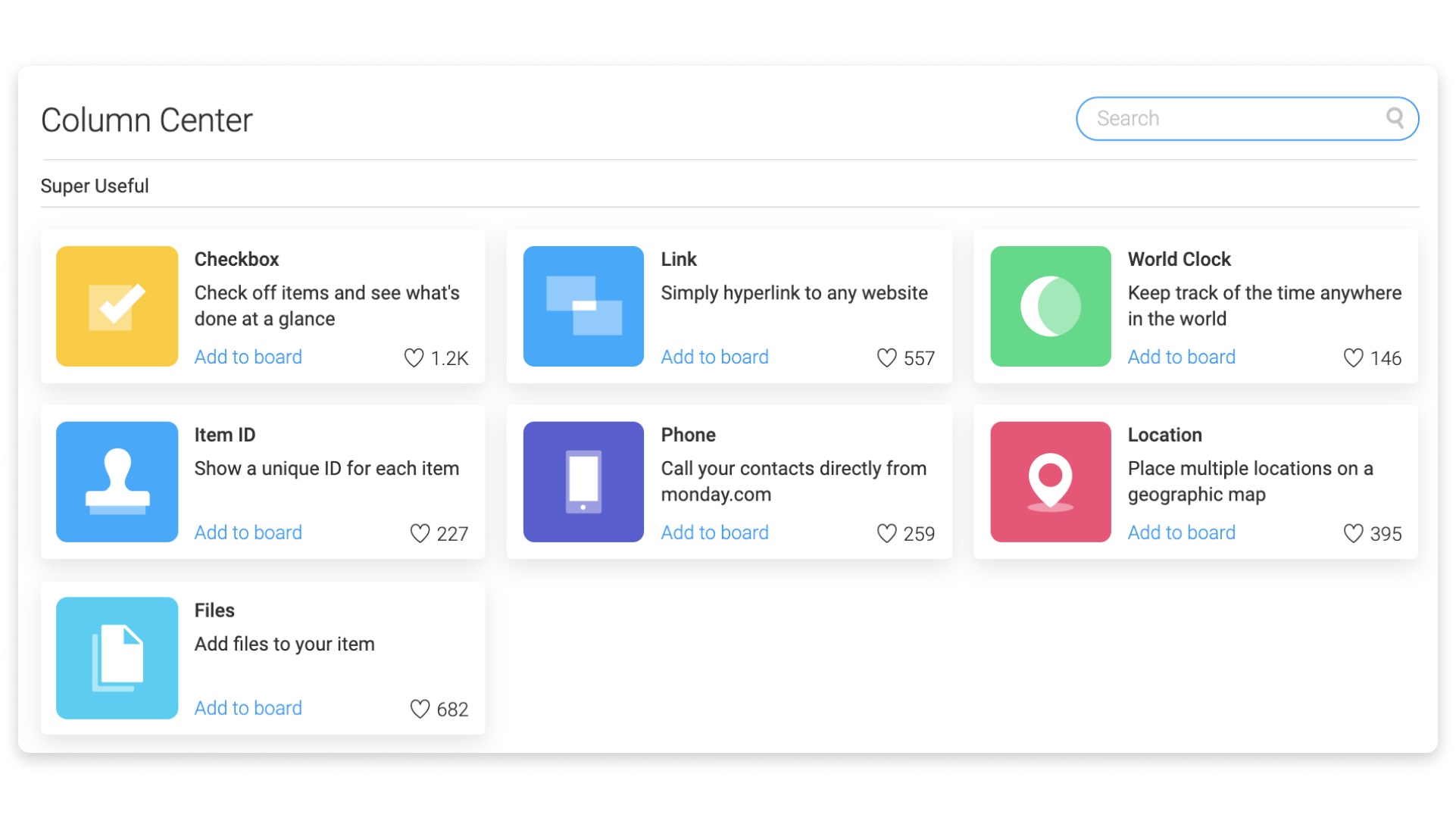The height and width of the screenshot is (818, 1456).
Task: Click the blue Link column icon
Action: (x=583, y=306)
